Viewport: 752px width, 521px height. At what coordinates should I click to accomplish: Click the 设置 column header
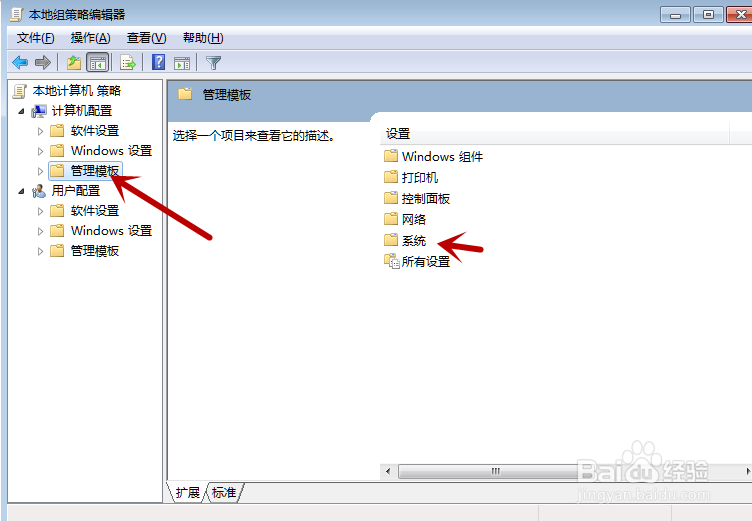point(554,134)
